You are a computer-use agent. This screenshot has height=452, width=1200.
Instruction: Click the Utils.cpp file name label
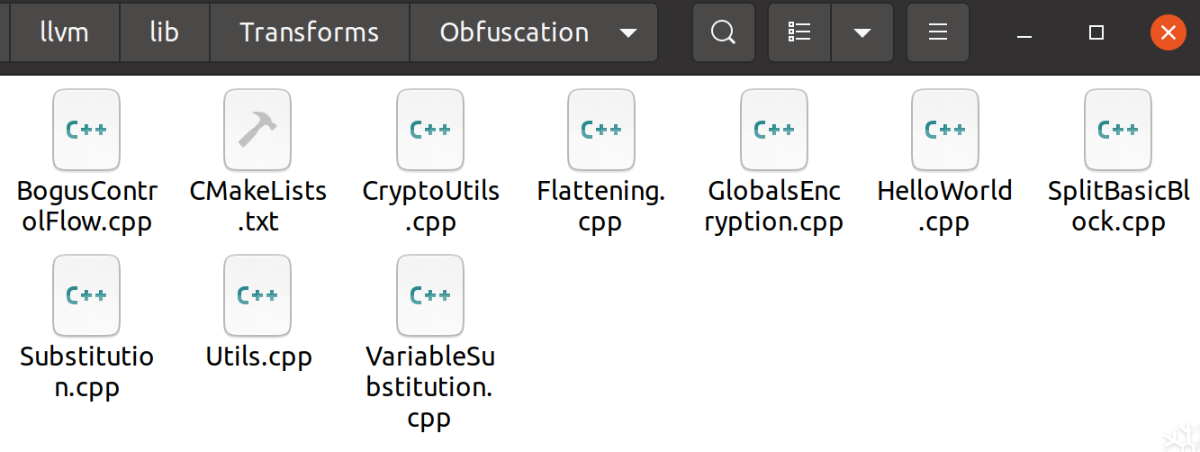(259, 356)
